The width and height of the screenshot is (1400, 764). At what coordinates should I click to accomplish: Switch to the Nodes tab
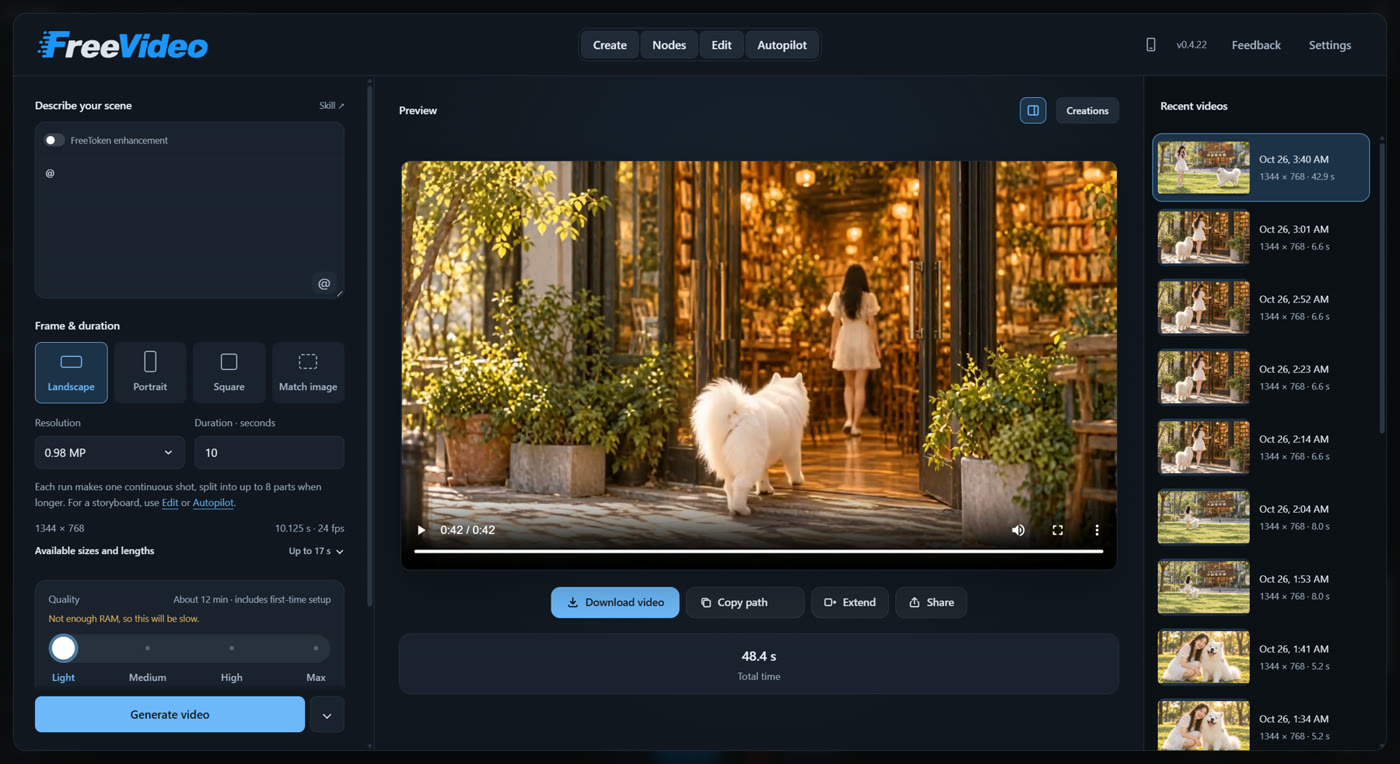[669, 45]
